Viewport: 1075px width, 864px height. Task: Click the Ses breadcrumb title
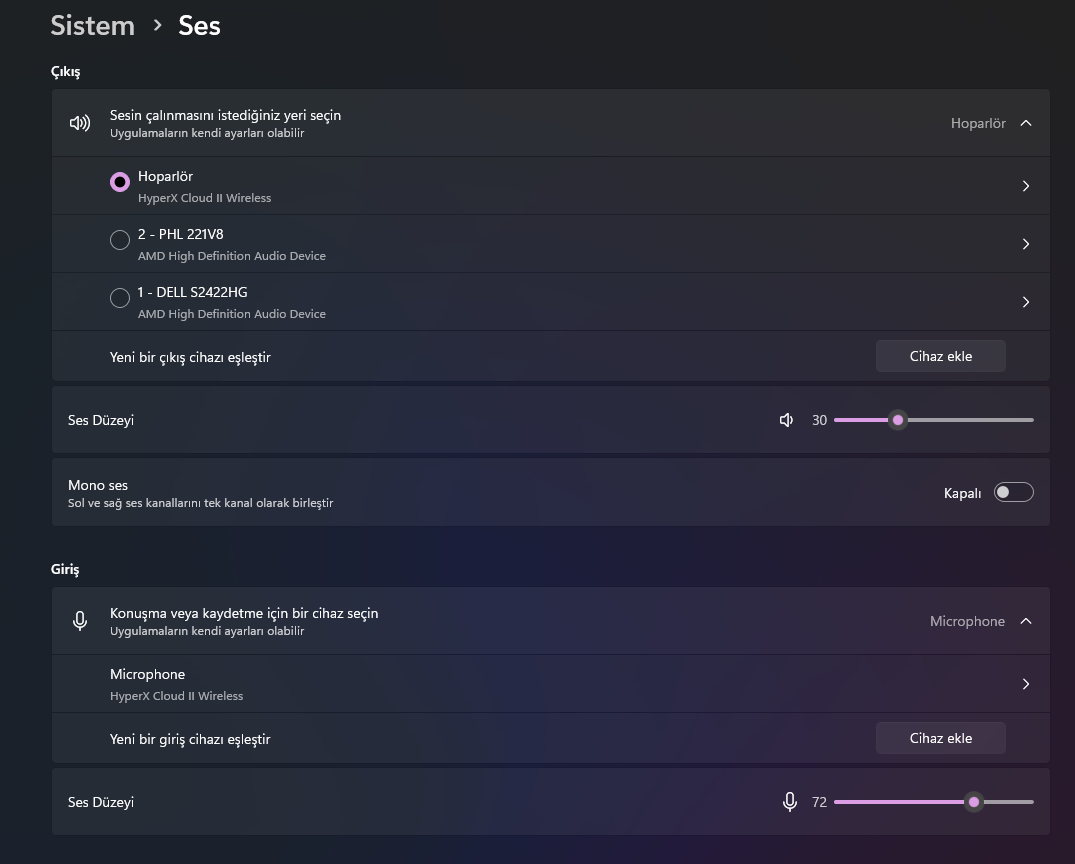[199, 26]
